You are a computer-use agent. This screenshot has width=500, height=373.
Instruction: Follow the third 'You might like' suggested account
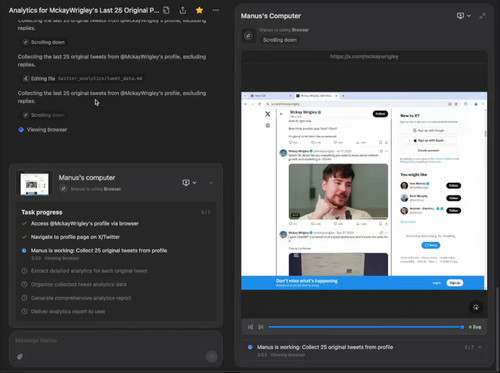pos(453,210)
